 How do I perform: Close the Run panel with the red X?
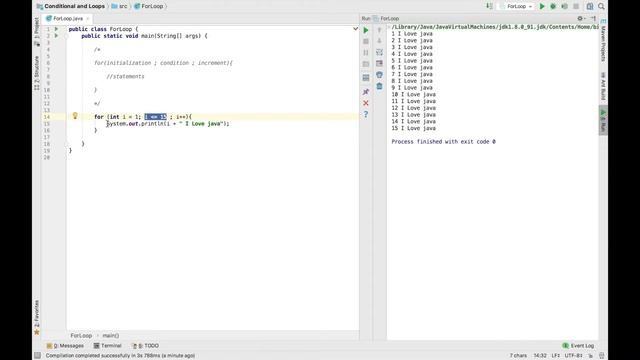366,103
